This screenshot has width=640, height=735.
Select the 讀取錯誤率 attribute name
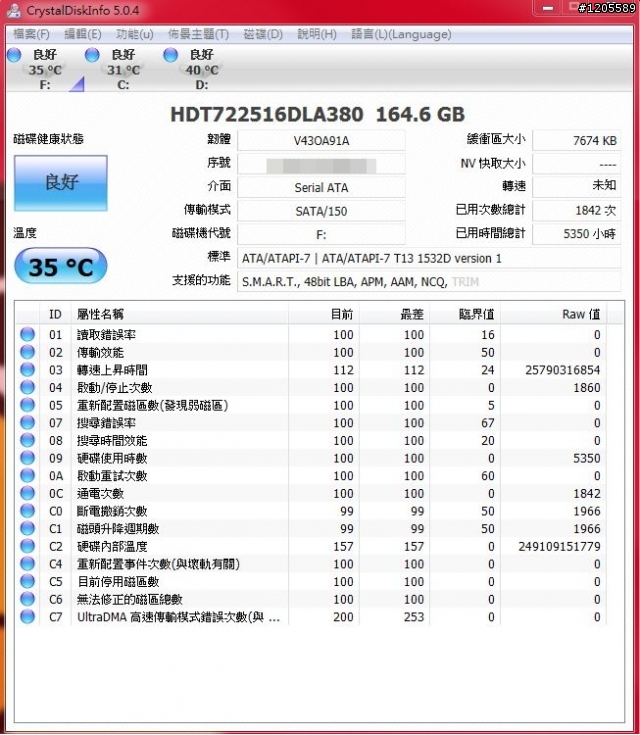[106, 335]
